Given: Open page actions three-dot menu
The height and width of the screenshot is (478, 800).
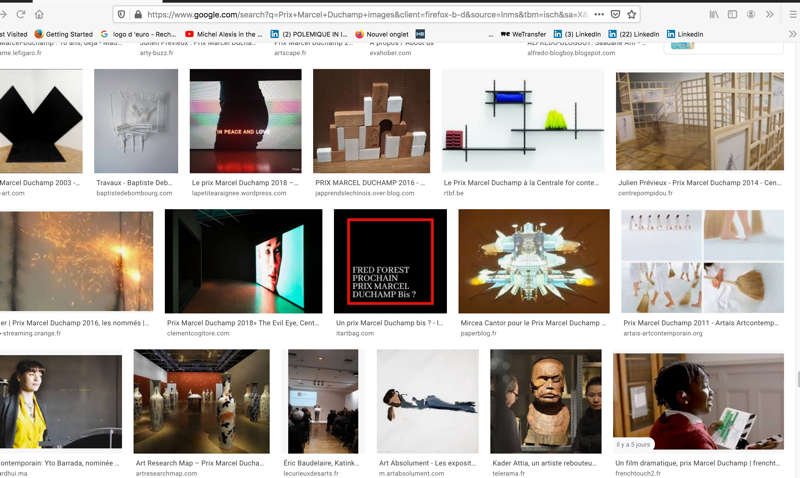Looking at the screenshot, I should pyautogui.click(x=598, y=14).
